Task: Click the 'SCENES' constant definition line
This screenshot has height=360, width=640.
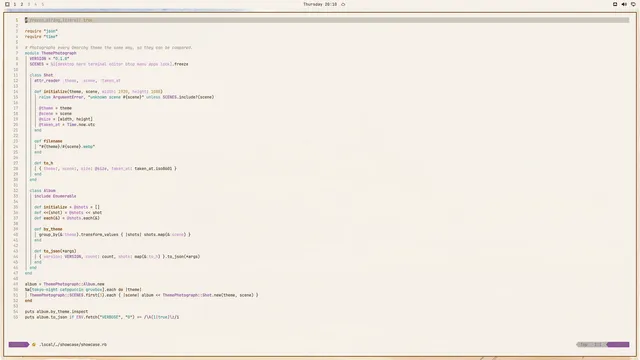Action: click(109, 64)
